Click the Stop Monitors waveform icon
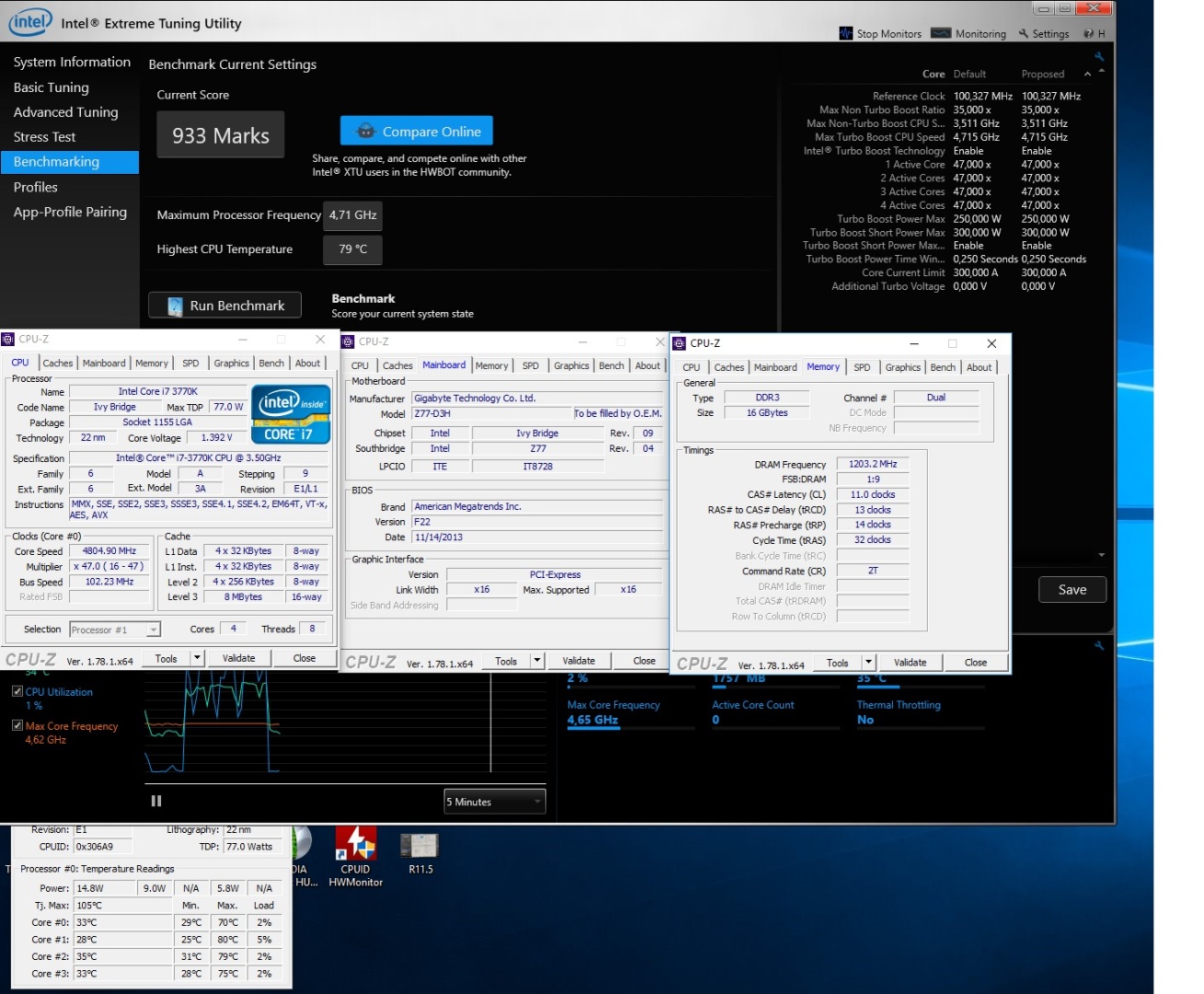The height and width of the screenshot is (994, 1204). [846, 33]
